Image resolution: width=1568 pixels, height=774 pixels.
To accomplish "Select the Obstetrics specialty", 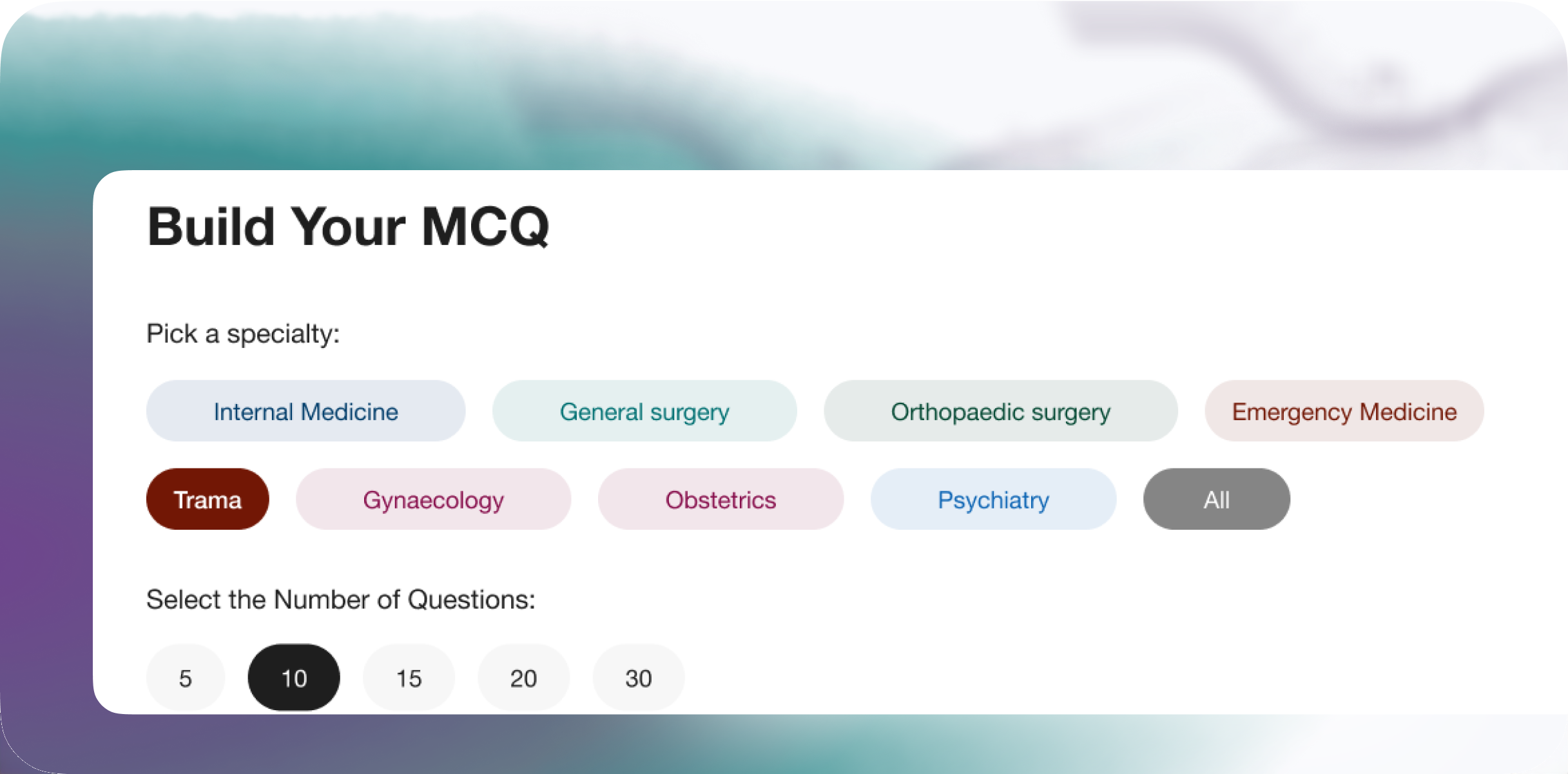I will [x=721, y=499].
